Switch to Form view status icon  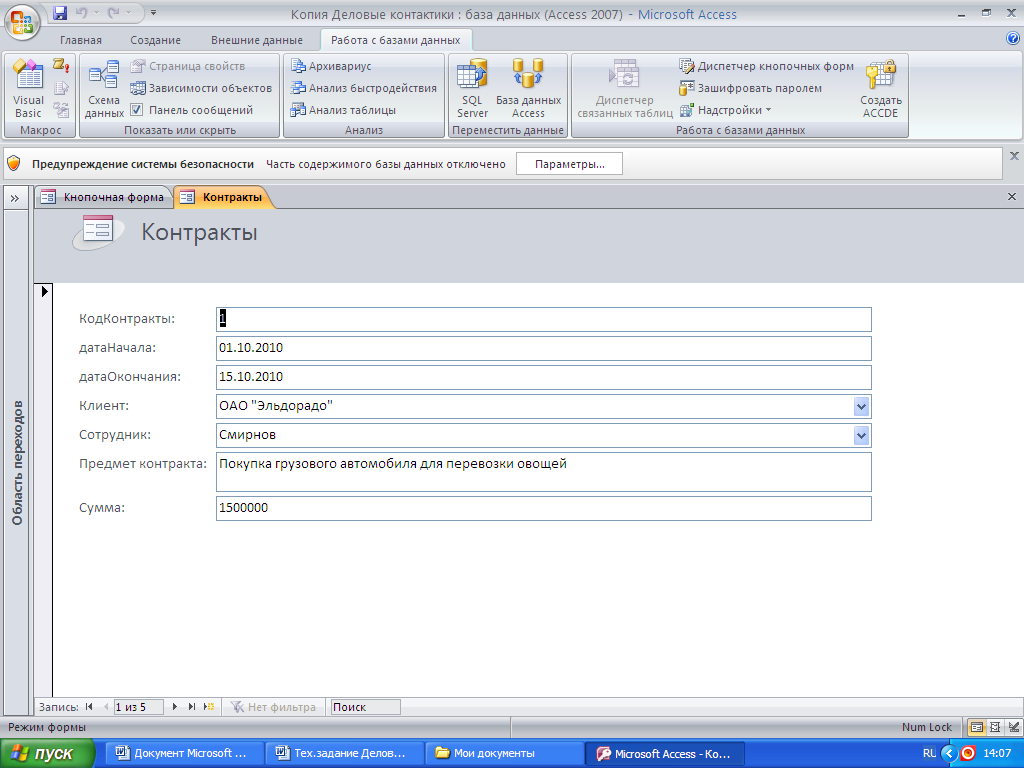point(977,727)
